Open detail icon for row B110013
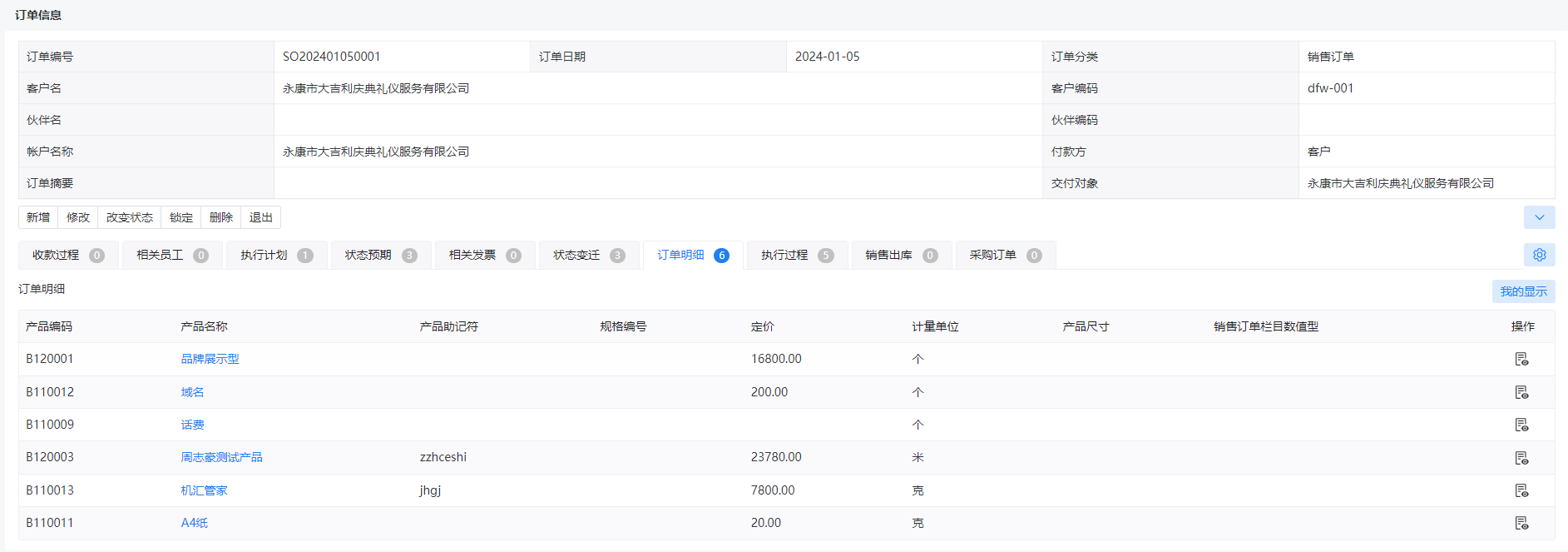 point(1521,490)
